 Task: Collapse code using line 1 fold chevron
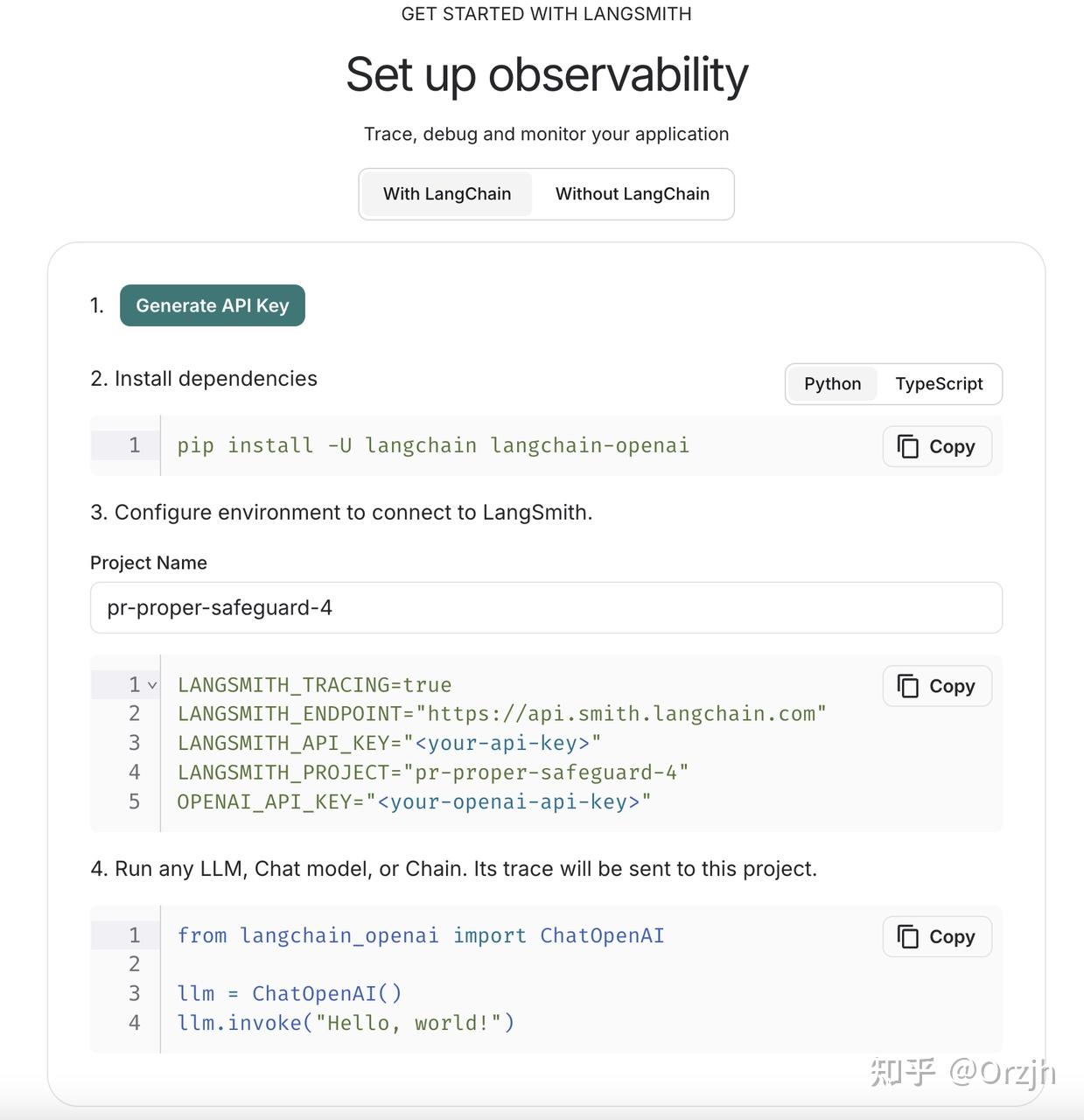pos(152,685)
